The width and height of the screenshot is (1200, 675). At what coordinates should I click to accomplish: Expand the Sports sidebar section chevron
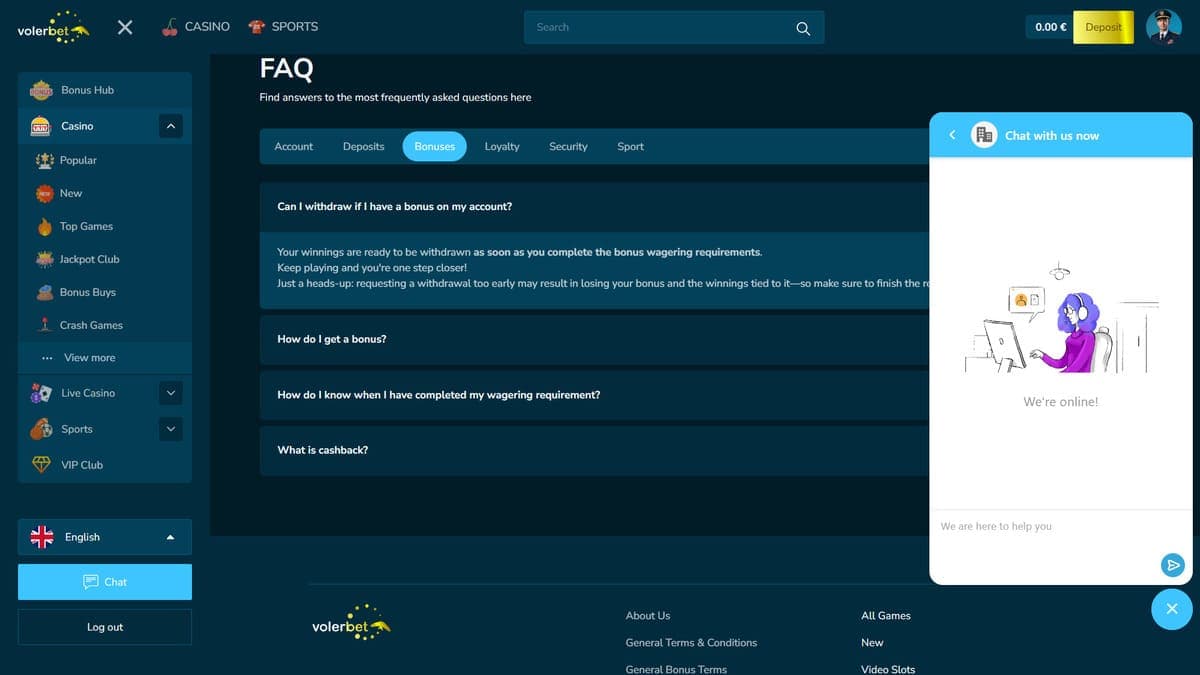(x=171, y=429)
